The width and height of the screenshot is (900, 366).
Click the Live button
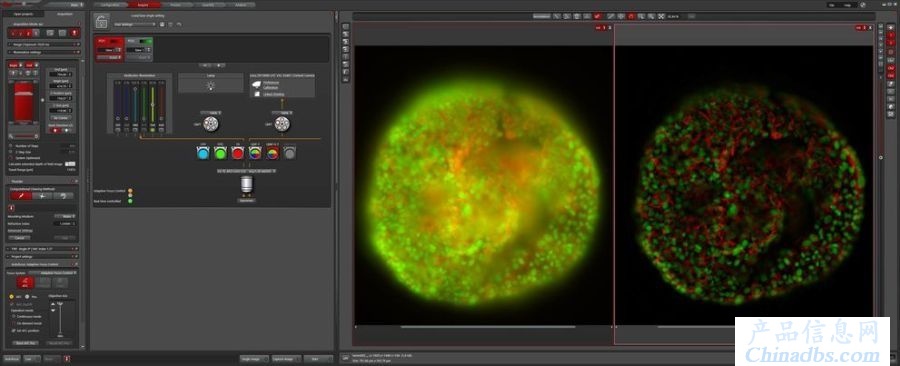32,359
